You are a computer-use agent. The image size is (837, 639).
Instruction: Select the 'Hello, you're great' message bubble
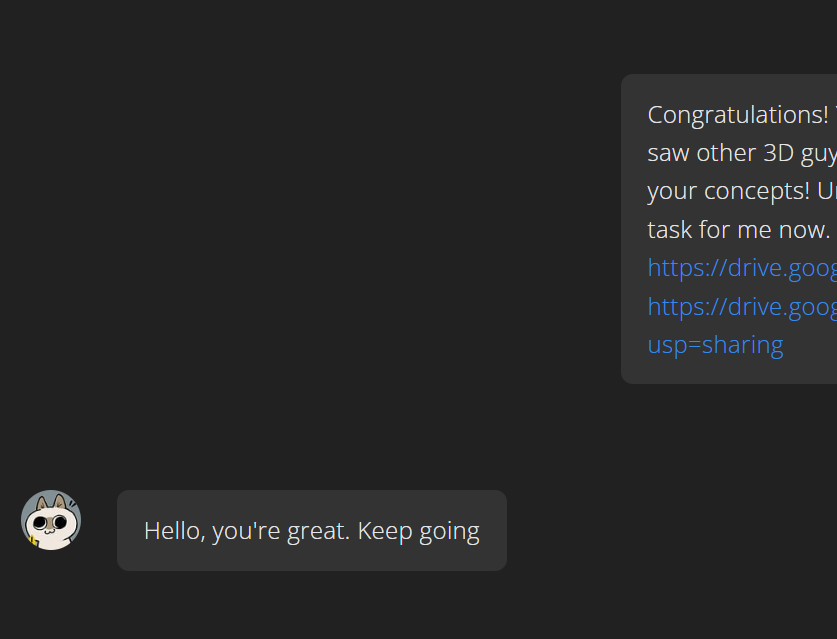tap(311, 531)
